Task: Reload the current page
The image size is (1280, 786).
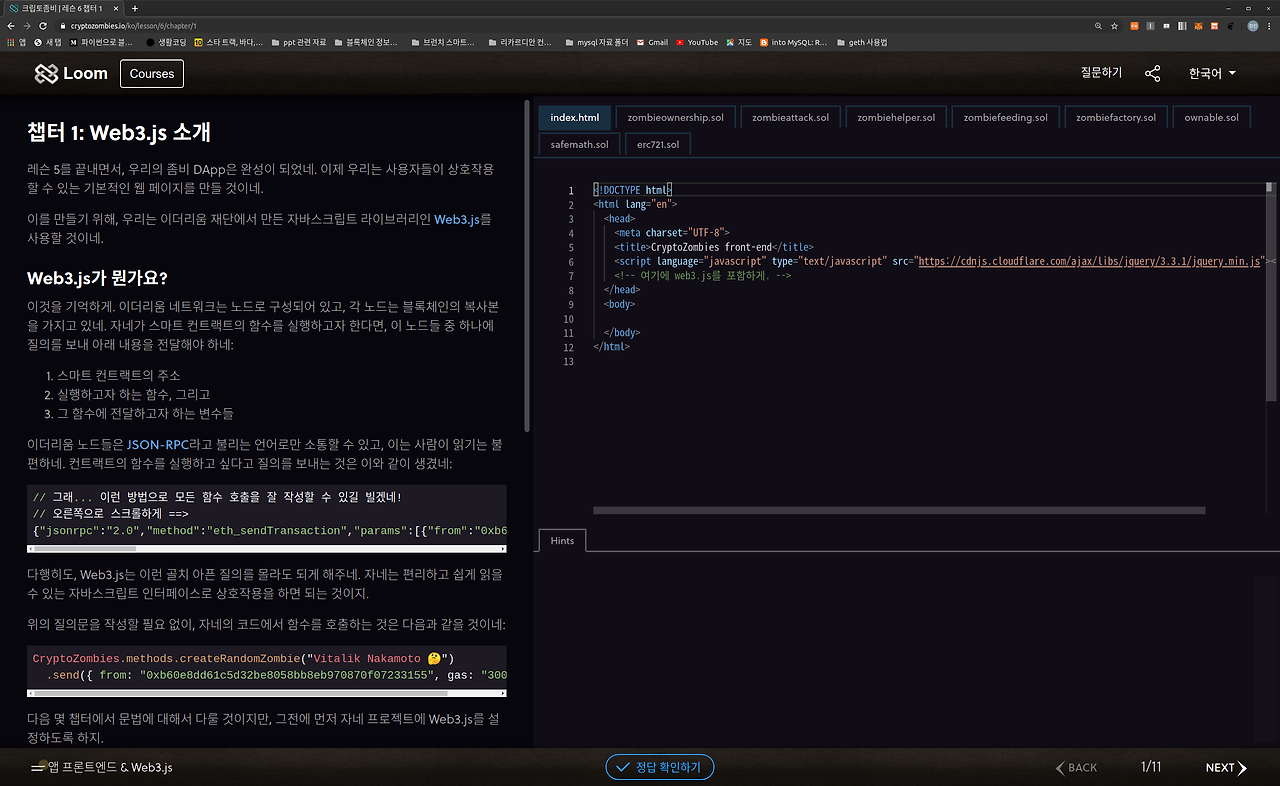Action: click(x=42, y=25)
